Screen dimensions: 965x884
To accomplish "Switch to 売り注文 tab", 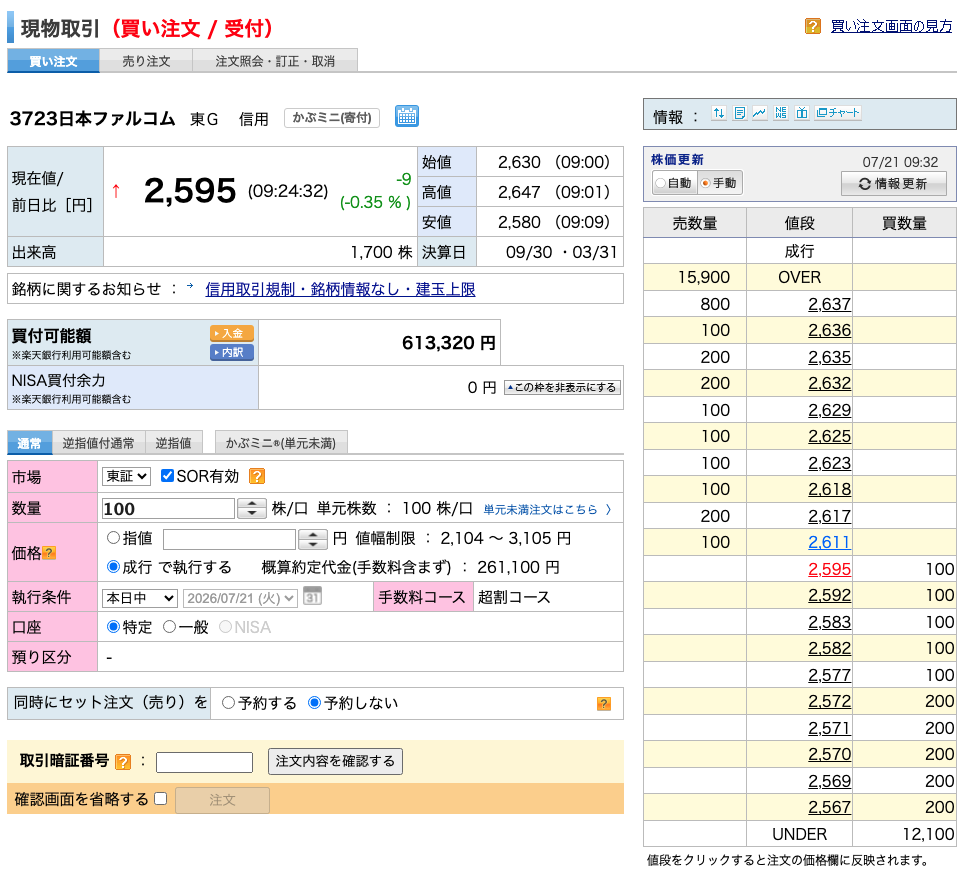I will pos(146,61).
